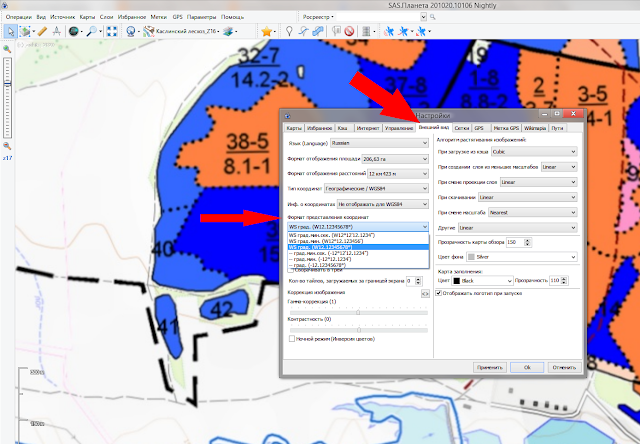Click the yellow star favorites icon

(x=267, y=31)
